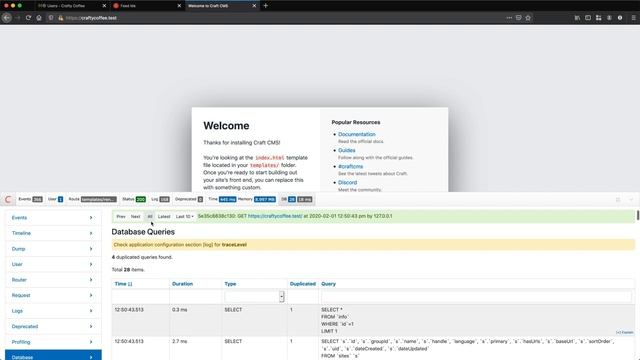Screen dimensions: 640x360
Task: Open the Log debug toolbar item
Action: (x=160, y=199)
